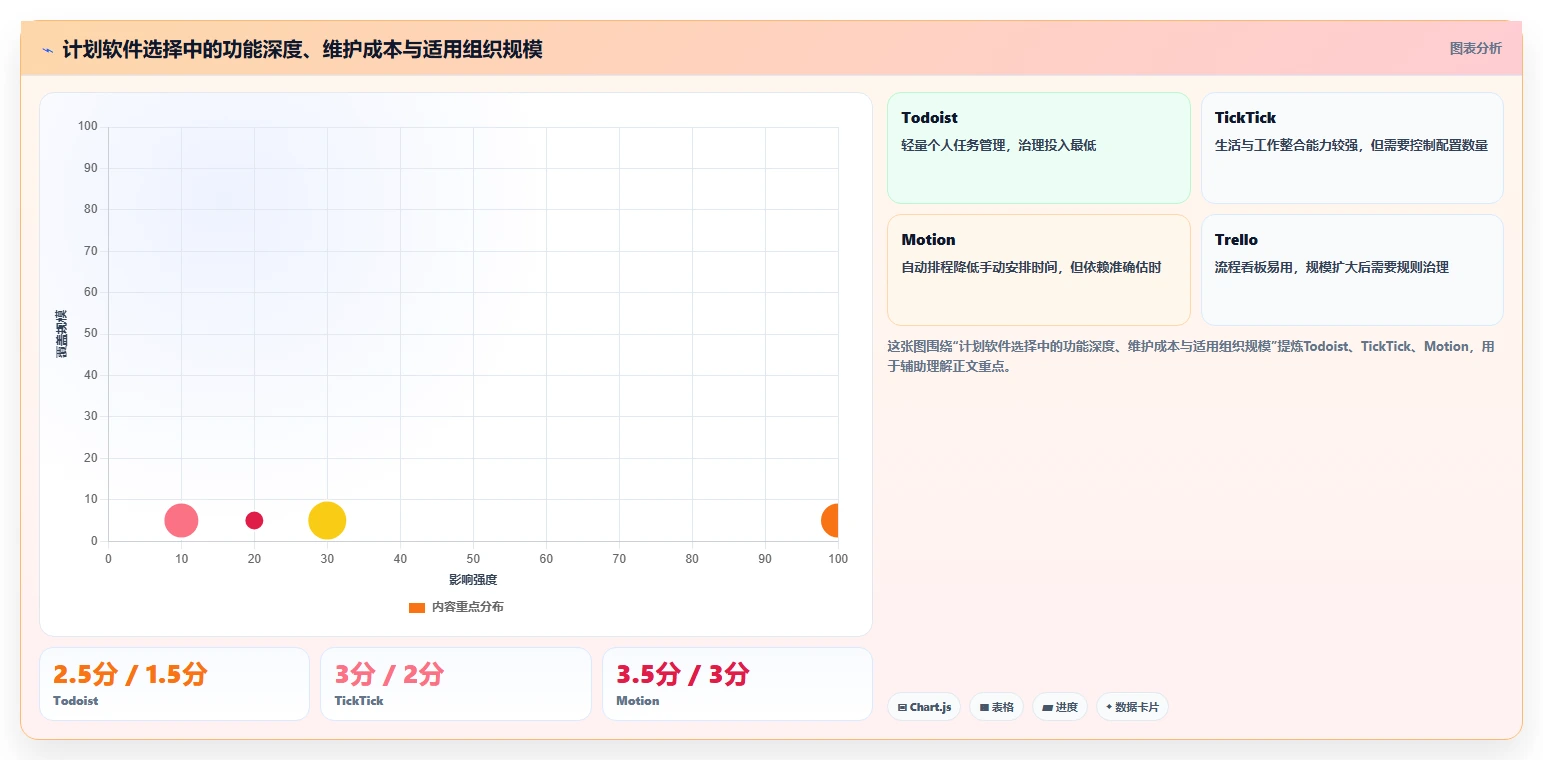This screenshot has width=1543, height=760.
Task: Click the 图表分析 label in header
Action: click(x=1475, y=48)
